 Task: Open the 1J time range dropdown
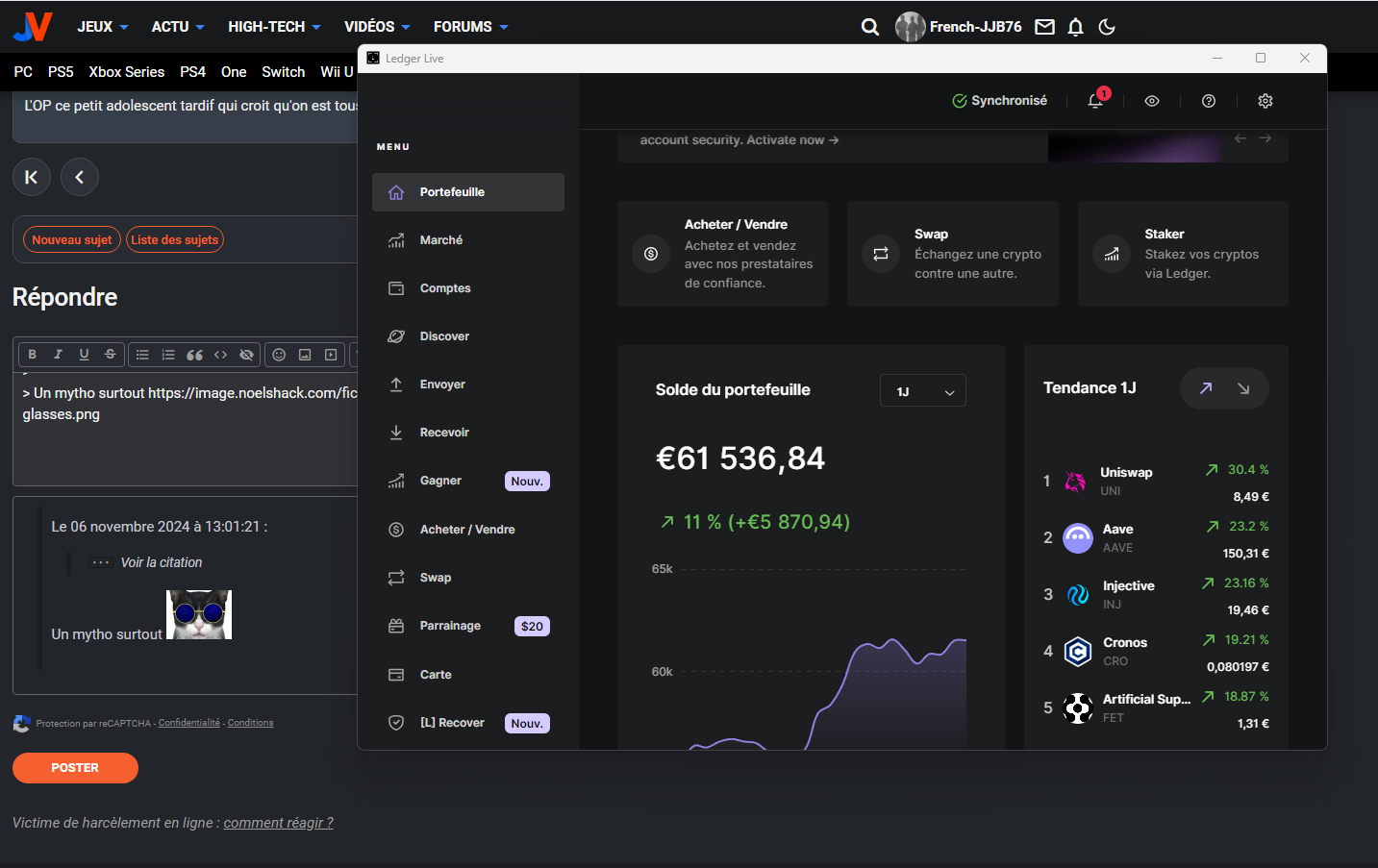[x=923, y=391]
